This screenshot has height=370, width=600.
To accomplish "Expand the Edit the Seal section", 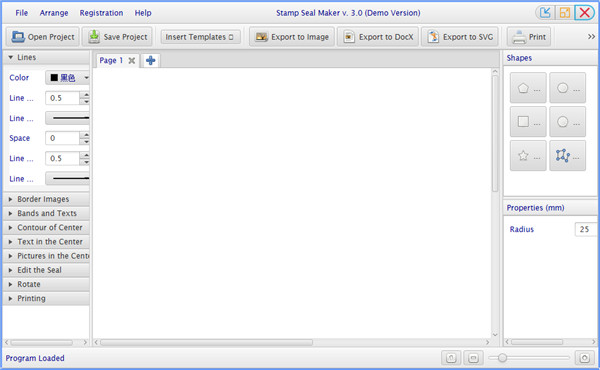I will (46, 270).
